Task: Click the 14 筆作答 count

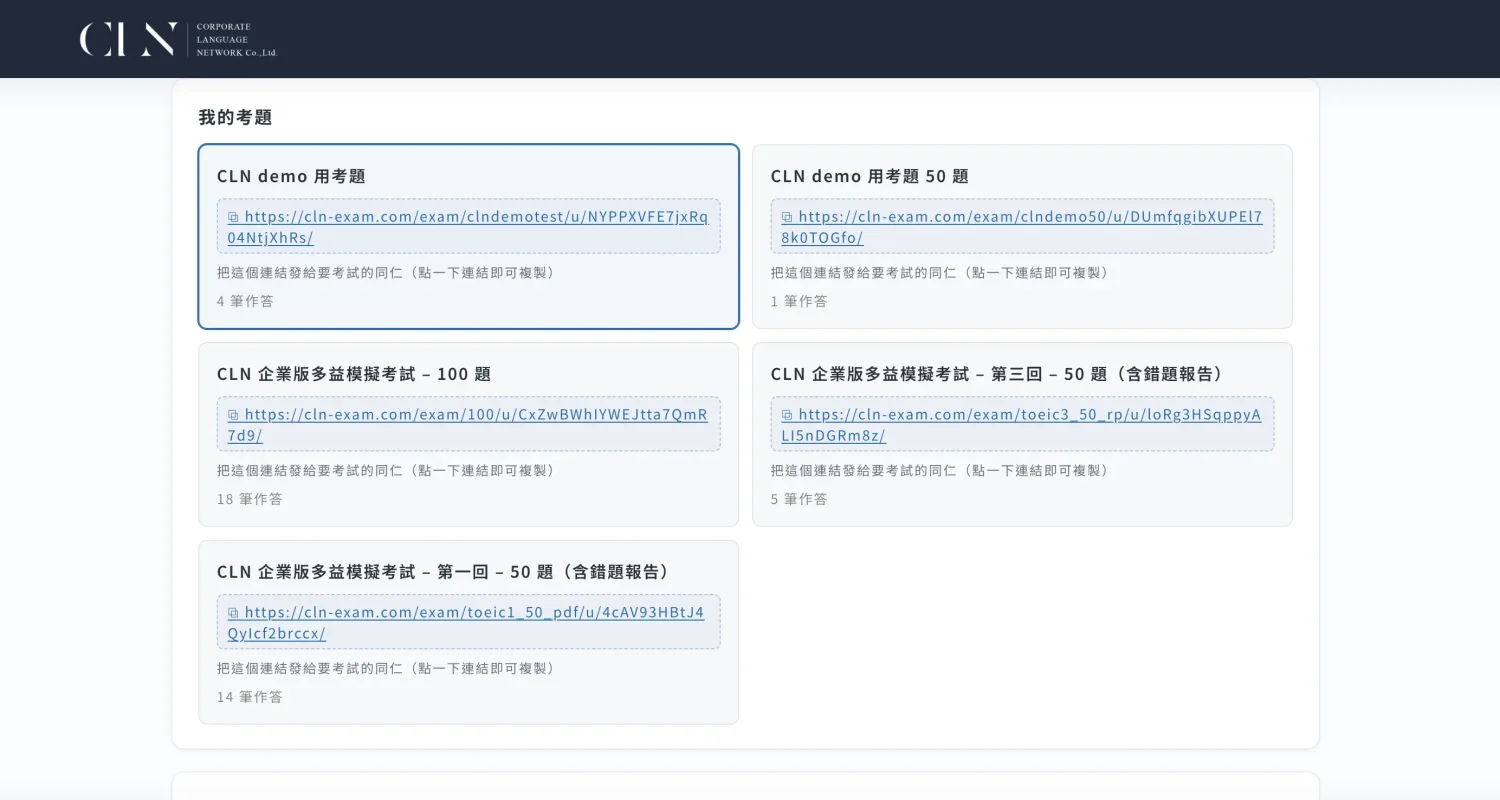Action: 250,697
